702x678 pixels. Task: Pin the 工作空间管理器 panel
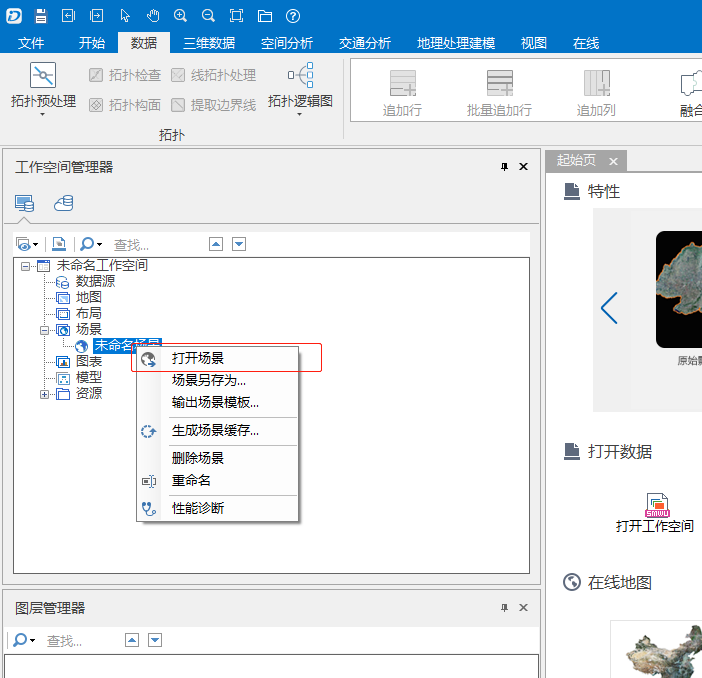(x=504, y=167)
